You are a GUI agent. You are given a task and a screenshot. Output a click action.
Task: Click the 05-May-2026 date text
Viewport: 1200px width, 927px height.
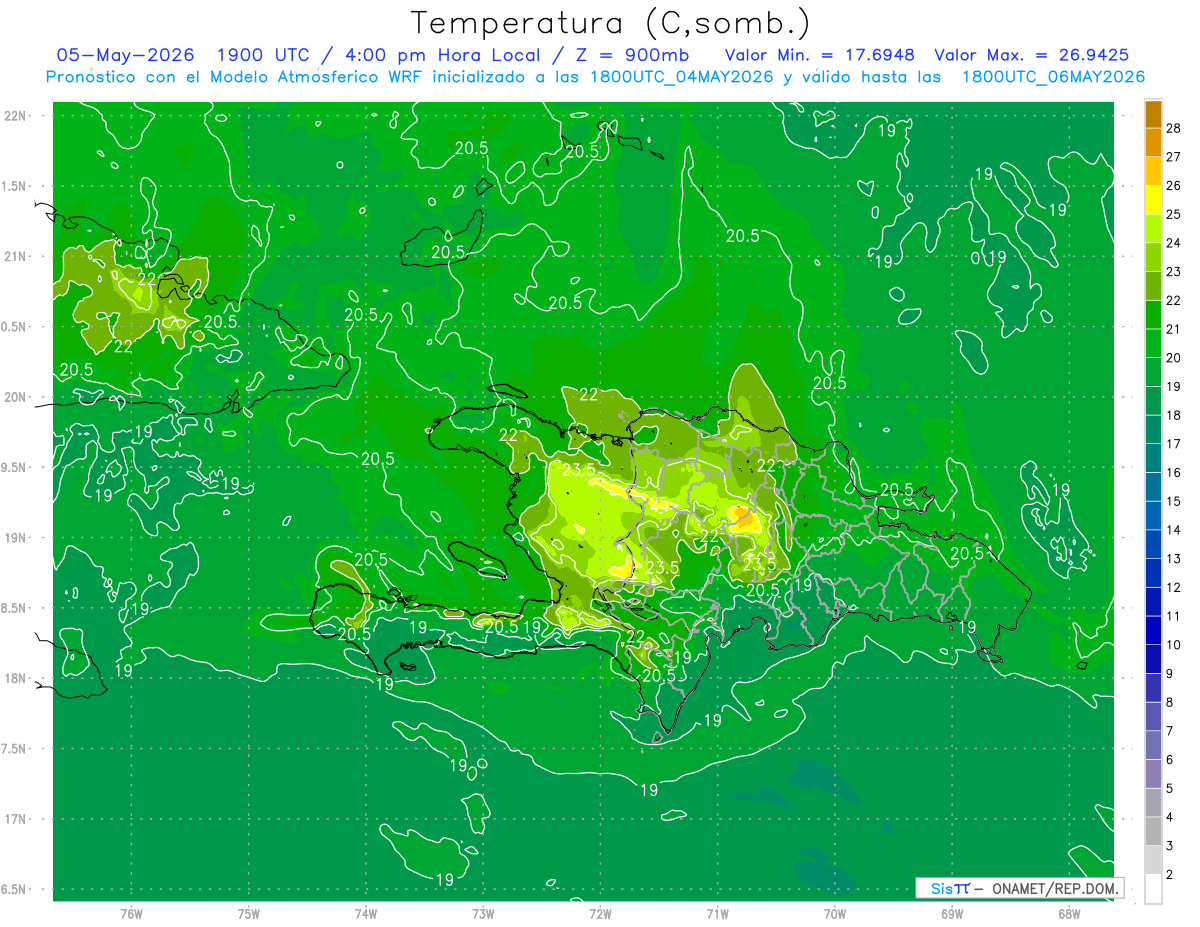pyautogui.click(x=125, y=55)
